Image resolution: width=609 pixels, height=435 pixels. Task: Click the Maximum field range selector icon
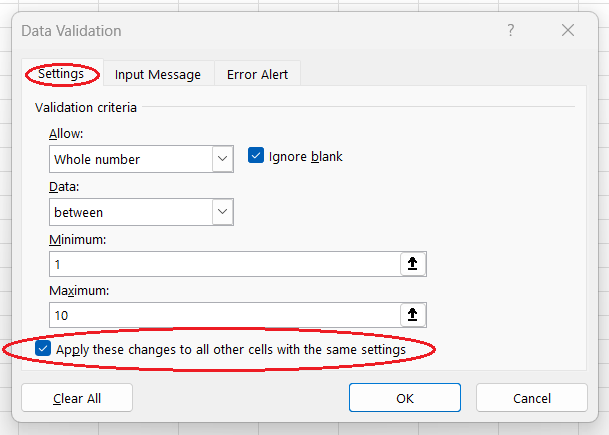click(x=411, y=315)
